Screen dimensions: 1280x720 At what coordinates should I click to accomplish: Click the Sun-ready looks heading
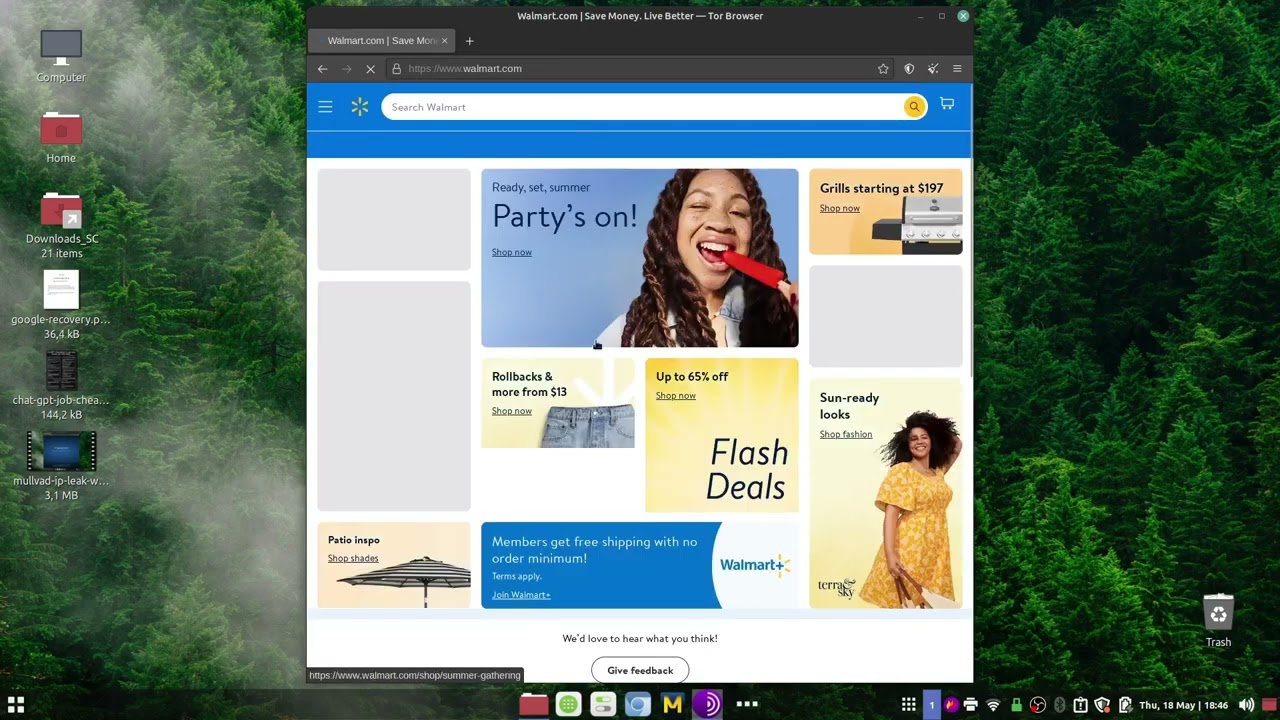point(850,406)
